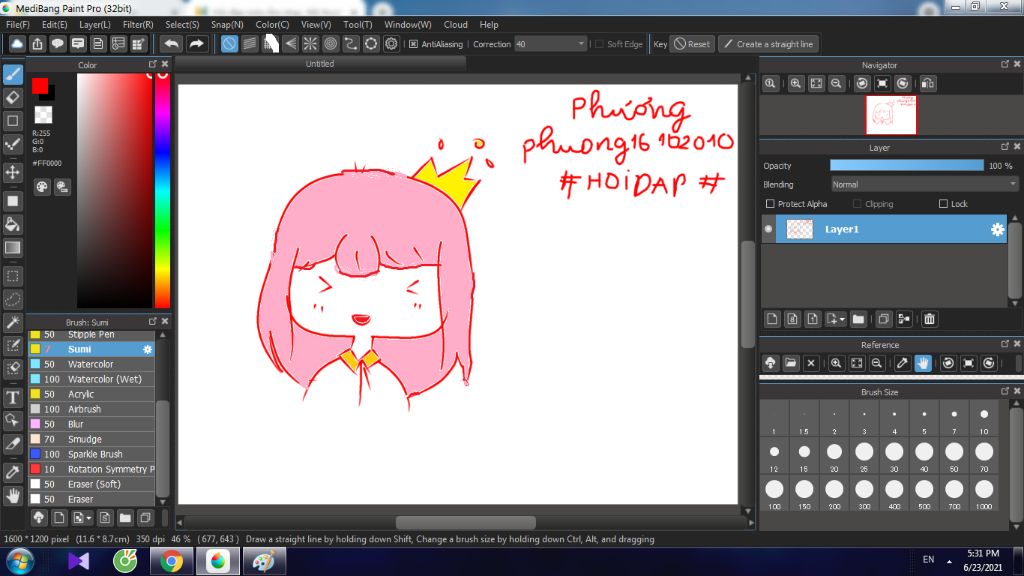This screenshot has width=1024, height=576.
Task: Select the rectangular Select tool
Action: (13, 276)
